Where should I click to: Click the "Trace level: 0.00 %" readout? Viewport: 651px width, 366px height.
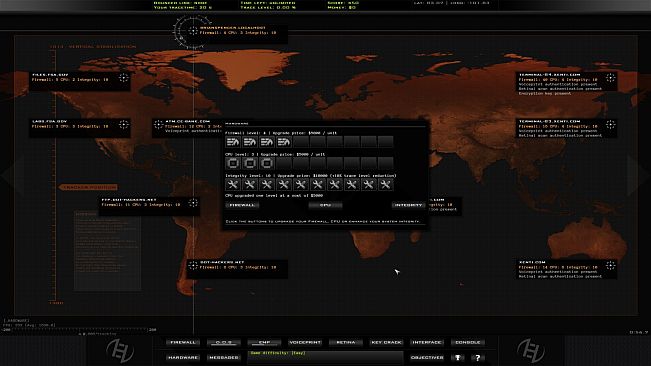(268, 7)
